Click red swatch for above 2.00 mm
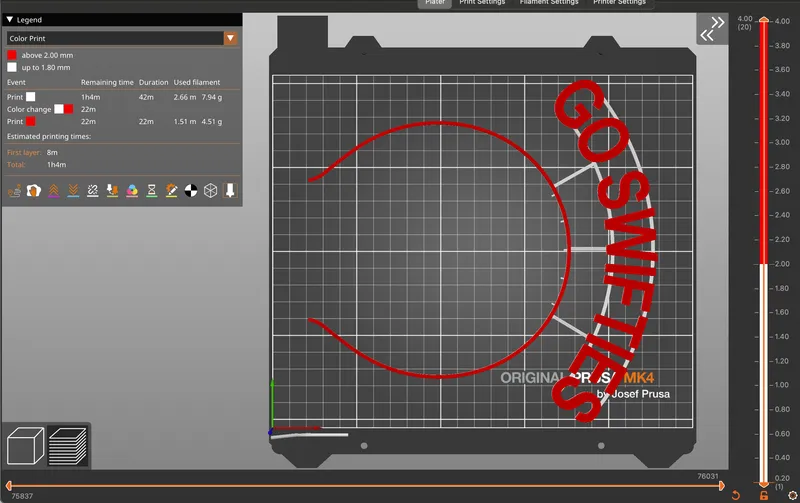This screenshot has height=503, width=800. pyautogui.click(x=12, y=55)
